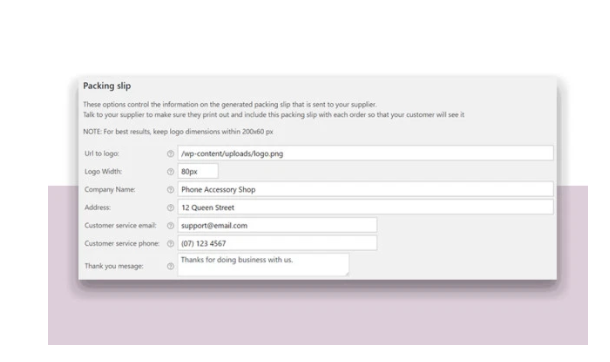Select the Customer service email field

click(x=277, y=225)
